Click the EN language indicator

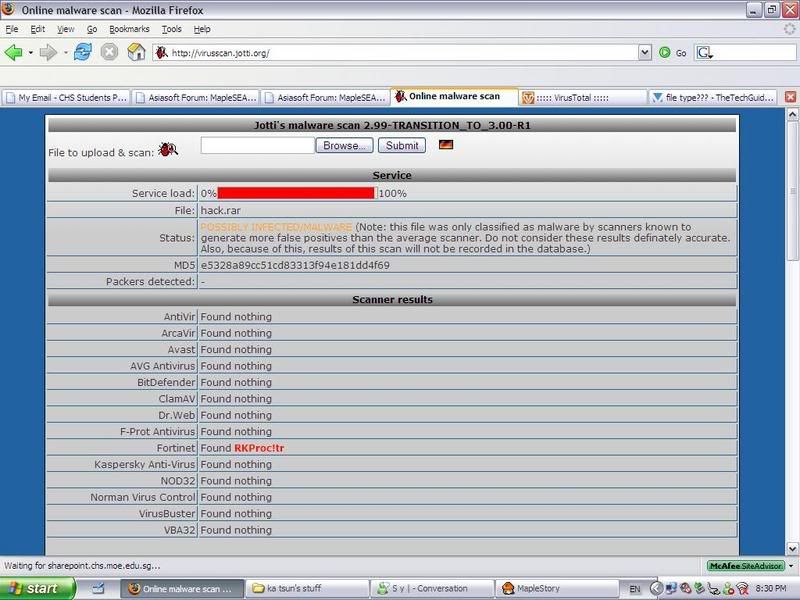click(x=635, y=589)
